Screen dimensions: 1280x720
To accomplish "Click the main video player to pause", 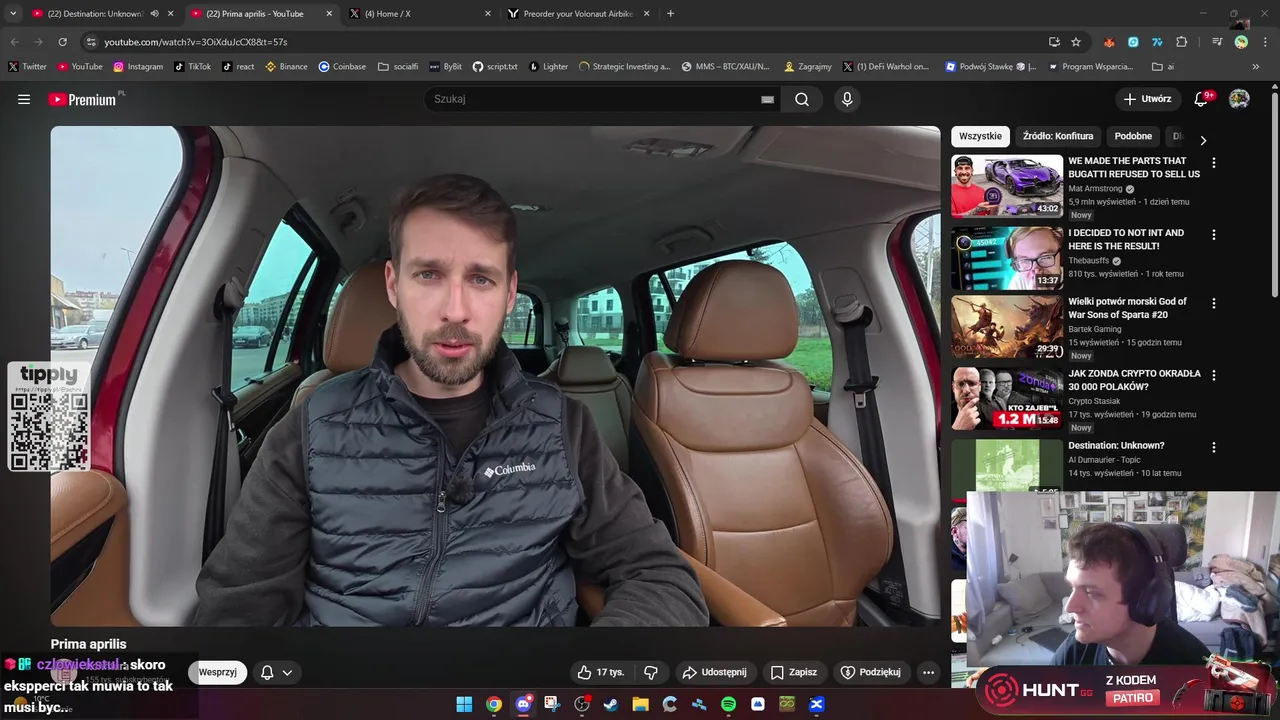I will point(495,376).
